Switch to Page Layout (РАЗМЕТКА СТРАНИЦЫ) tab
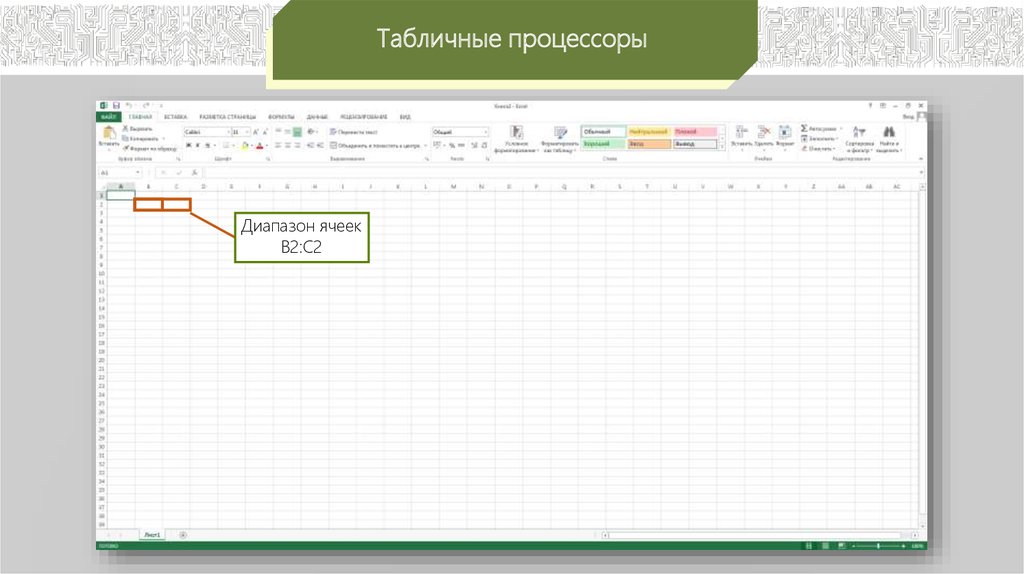The width and height of the screenshot is (1024, 574). coord(227,117)
